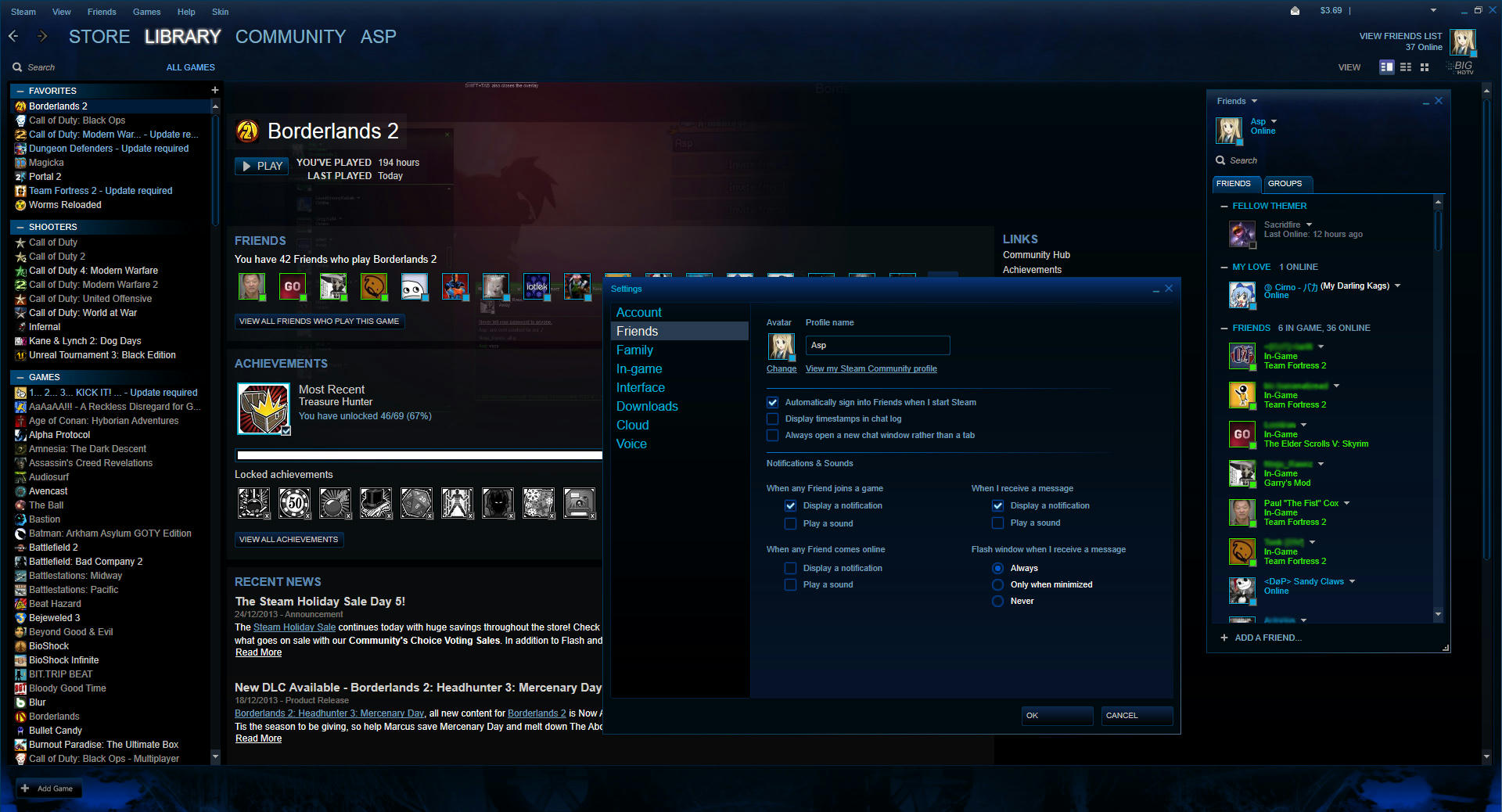The height and width of the screenshot is (812, 1502).
Task: Click the dice locked achievement icon
Action: click(417, 503)
